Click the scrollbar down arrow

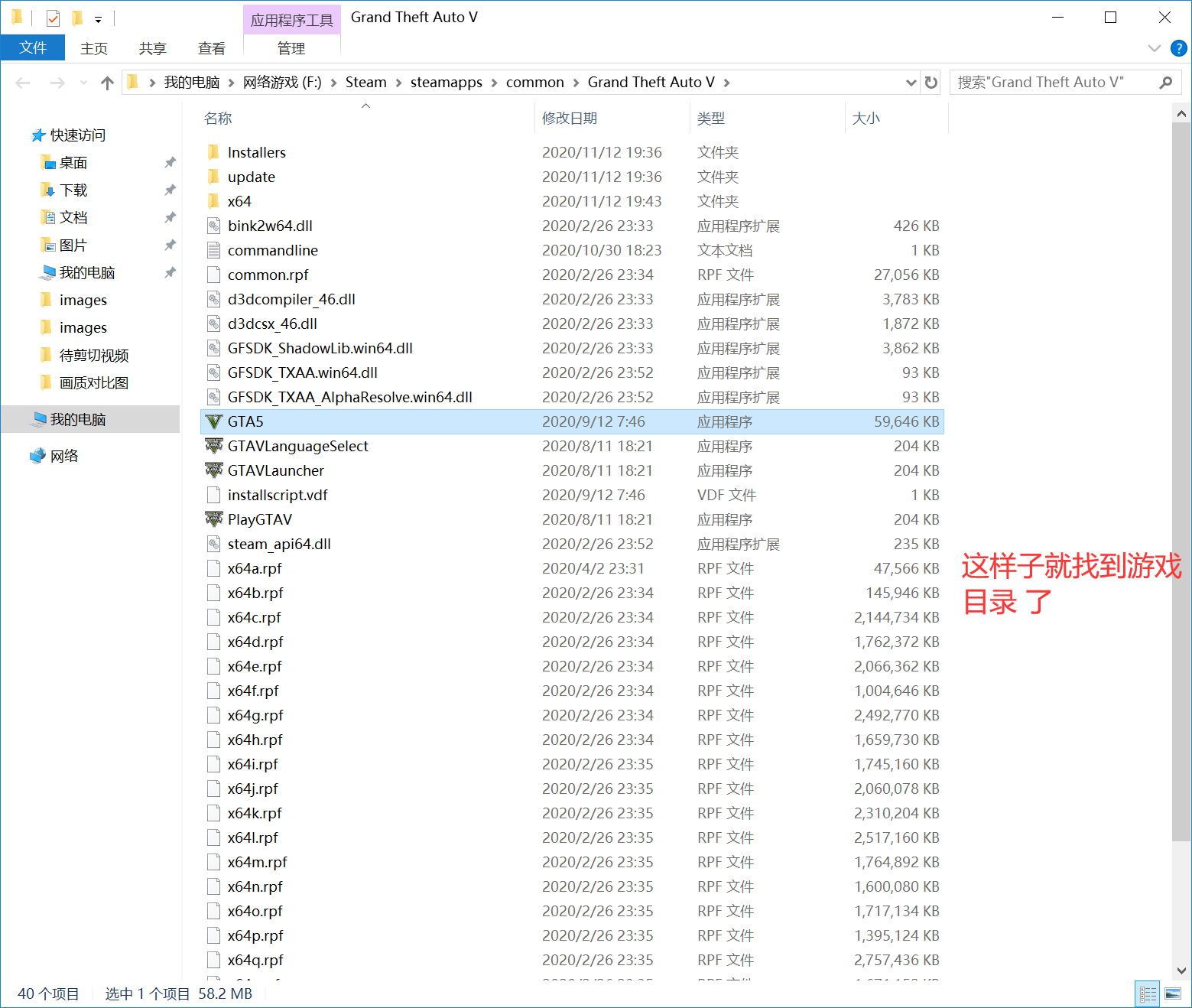(1181, 971)
